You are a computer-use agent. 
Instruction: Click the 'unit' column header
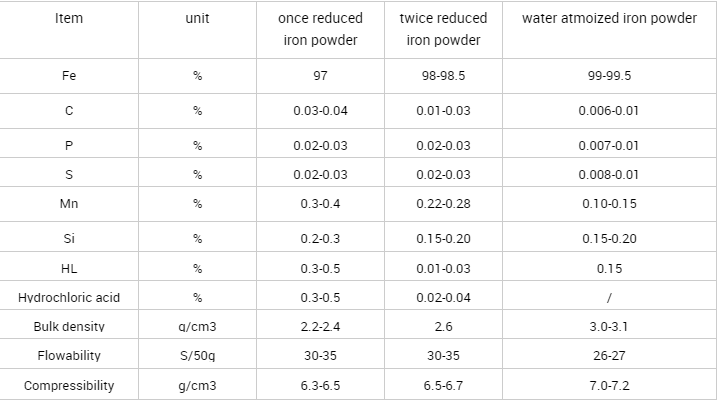[x=197, y=19]
